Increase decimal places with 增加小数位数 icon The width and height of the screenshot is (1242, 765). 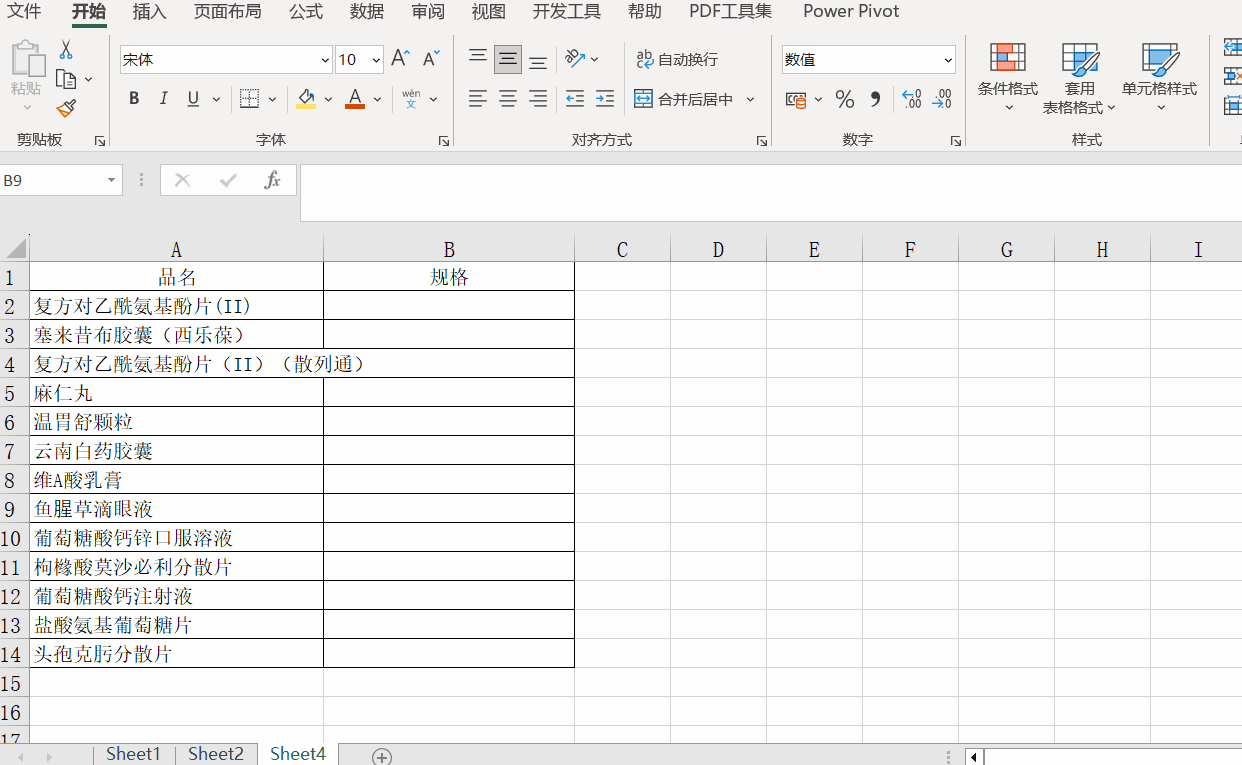pyautogui.click(x=911, y=99)
